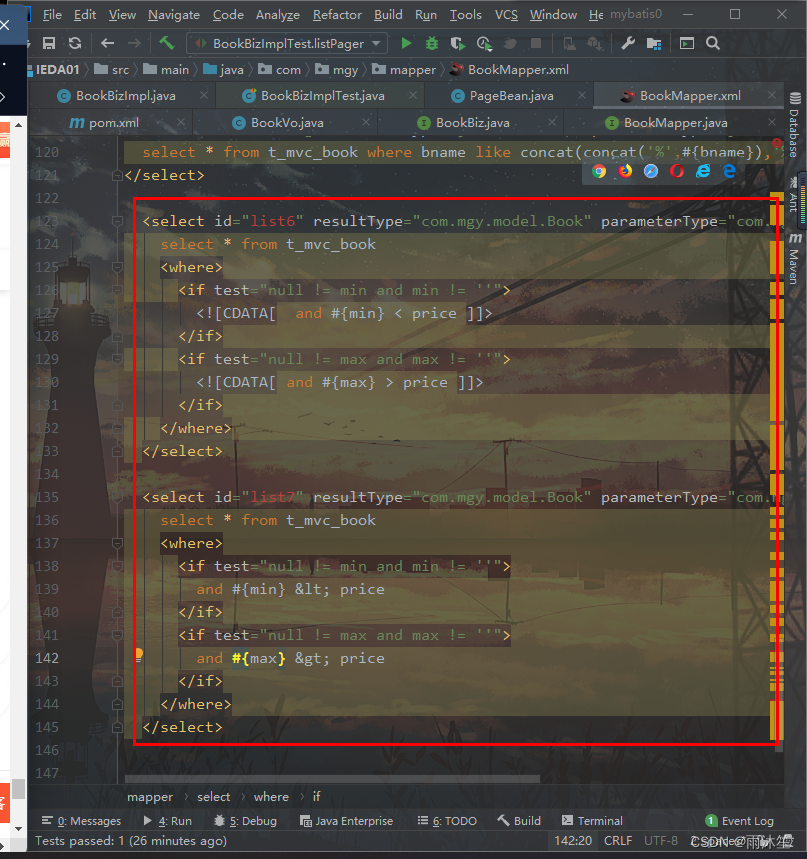The image size is (807, 859).
Task: Click the Search Everywhere magnifier
Action: (x=713, y=43)
